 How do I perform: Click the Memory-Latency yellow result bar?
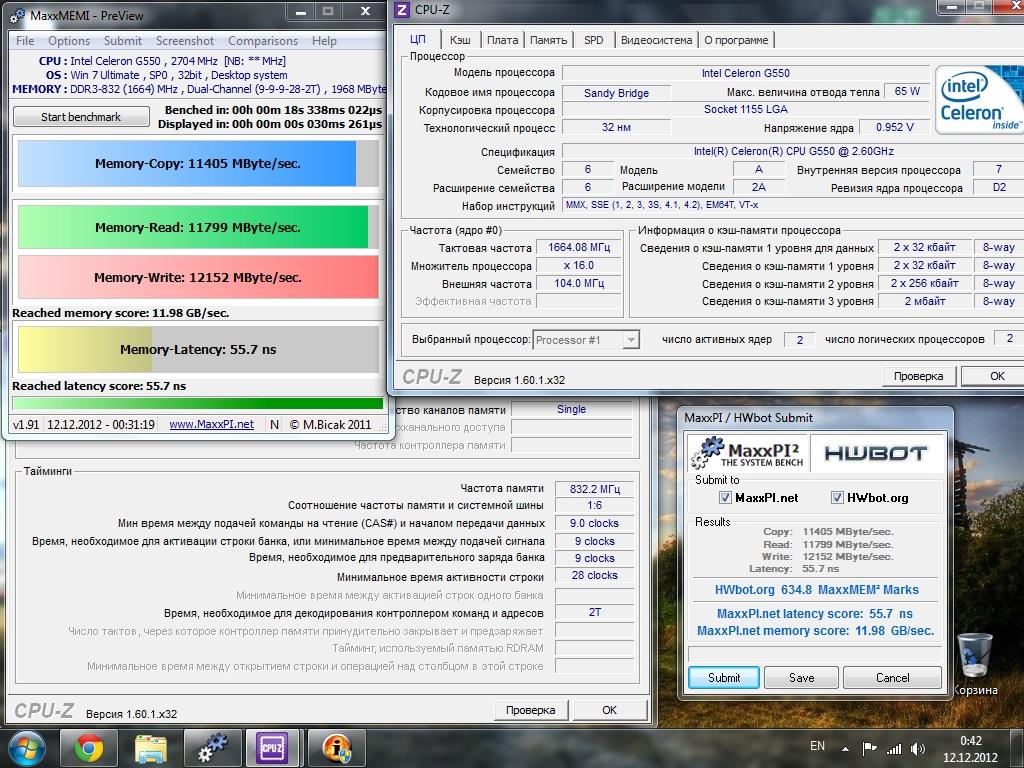click(198, 349)
